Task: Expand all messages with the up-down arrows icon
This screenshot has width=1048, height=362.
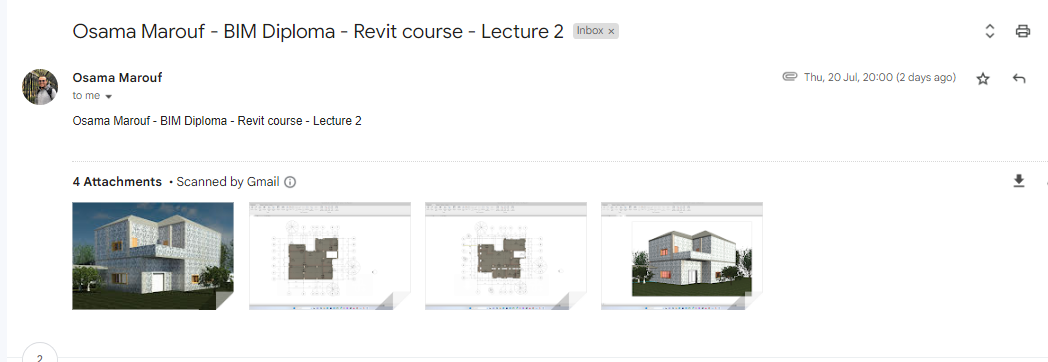Action: click(990, 31)
